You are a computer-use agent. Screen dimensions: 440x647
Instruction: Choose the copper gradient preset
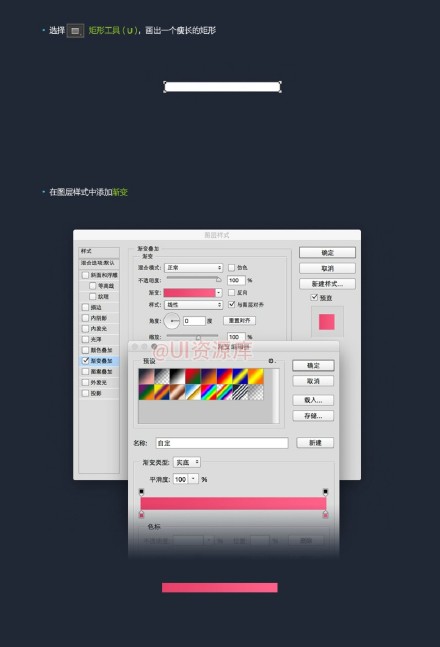pos(177,392)
